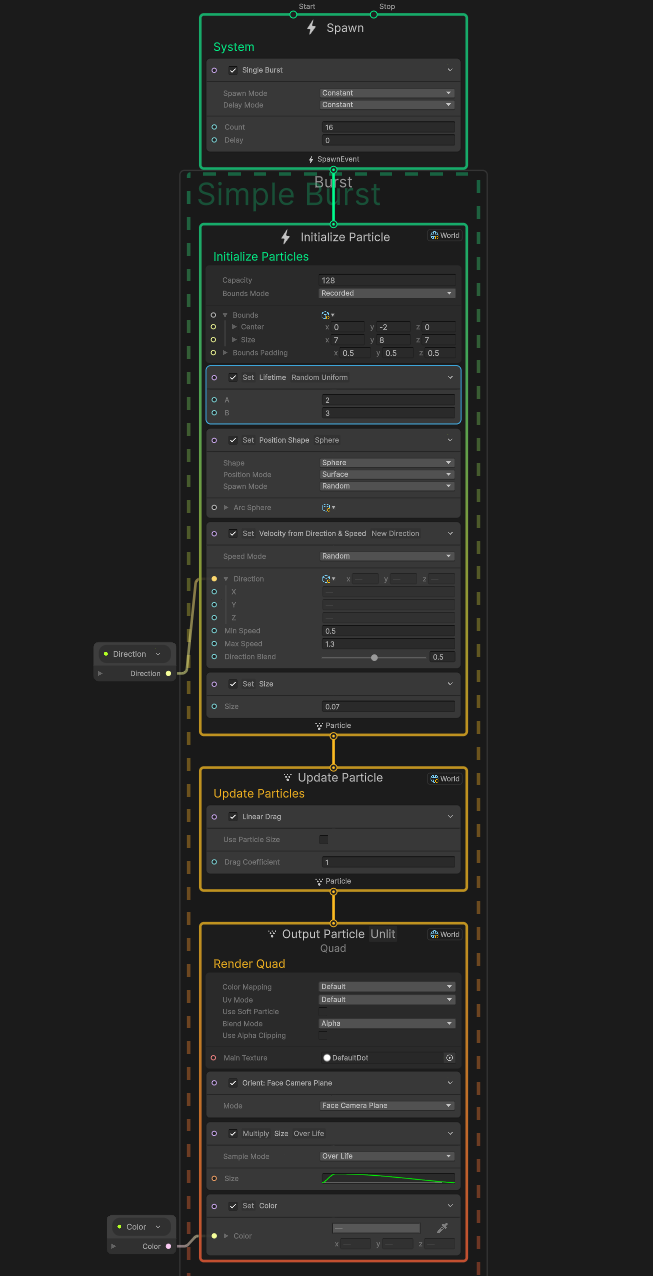
Task: Disable Set Velocity from Direction & Speed block
Action: point(233,534)
